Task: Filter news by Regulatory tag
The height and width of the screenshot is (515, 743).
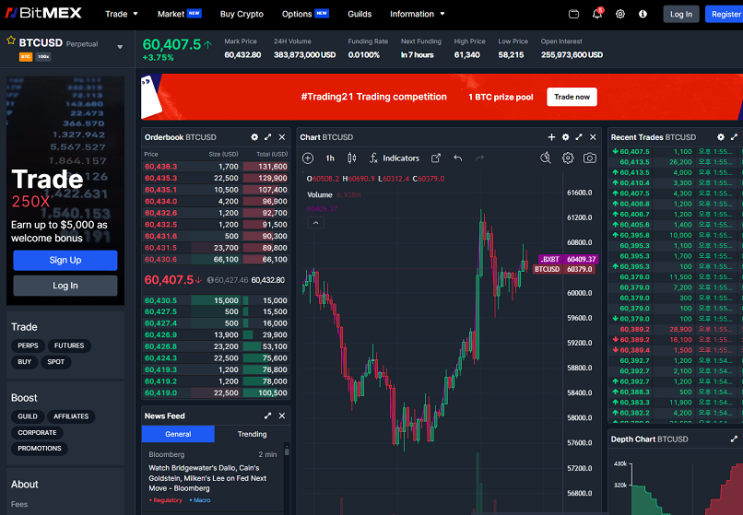Action: pyautogui.click(x=166, y=500)
